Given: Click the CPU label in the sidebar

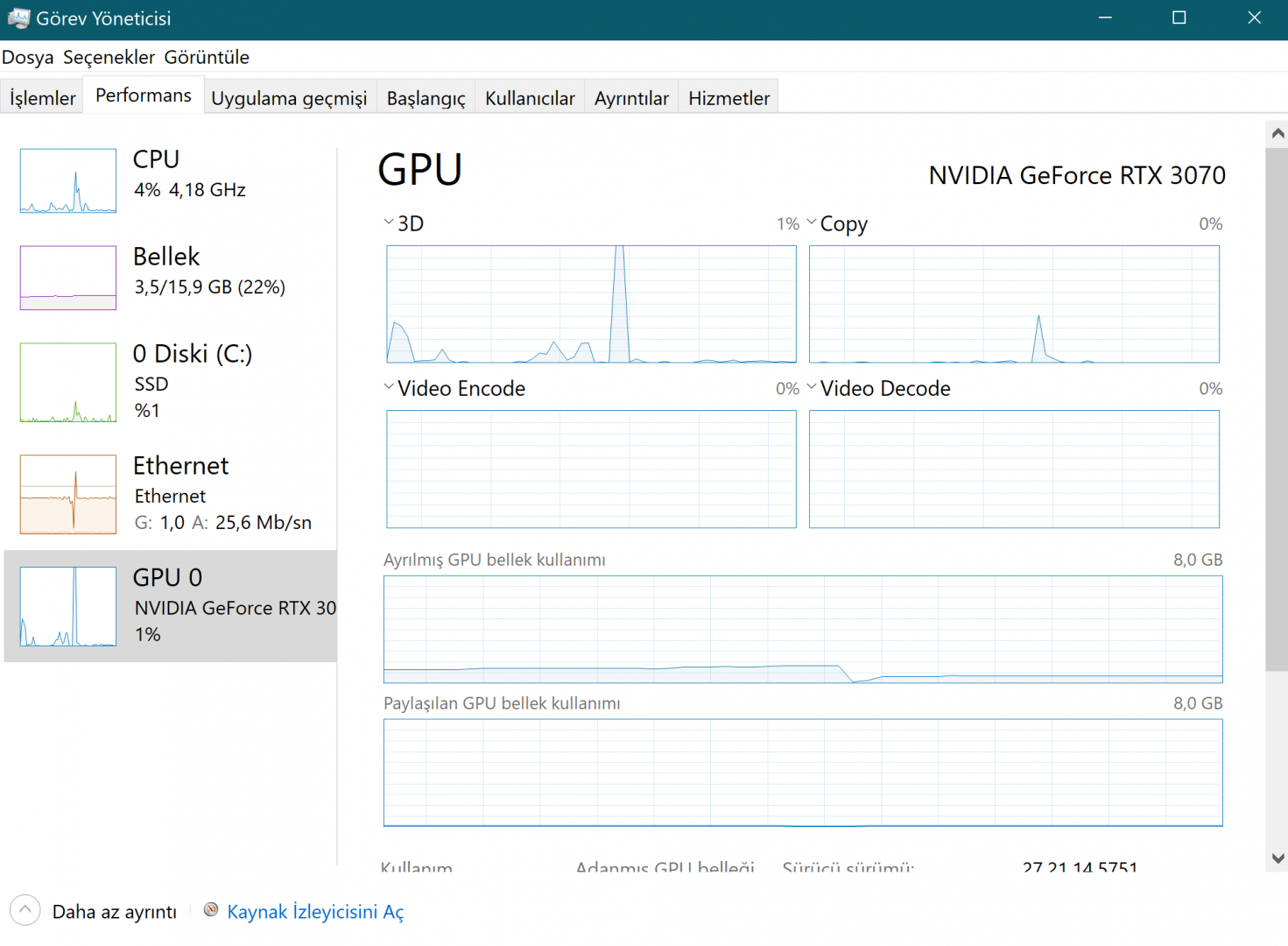Looking at the screenshot, I should 156,159.
